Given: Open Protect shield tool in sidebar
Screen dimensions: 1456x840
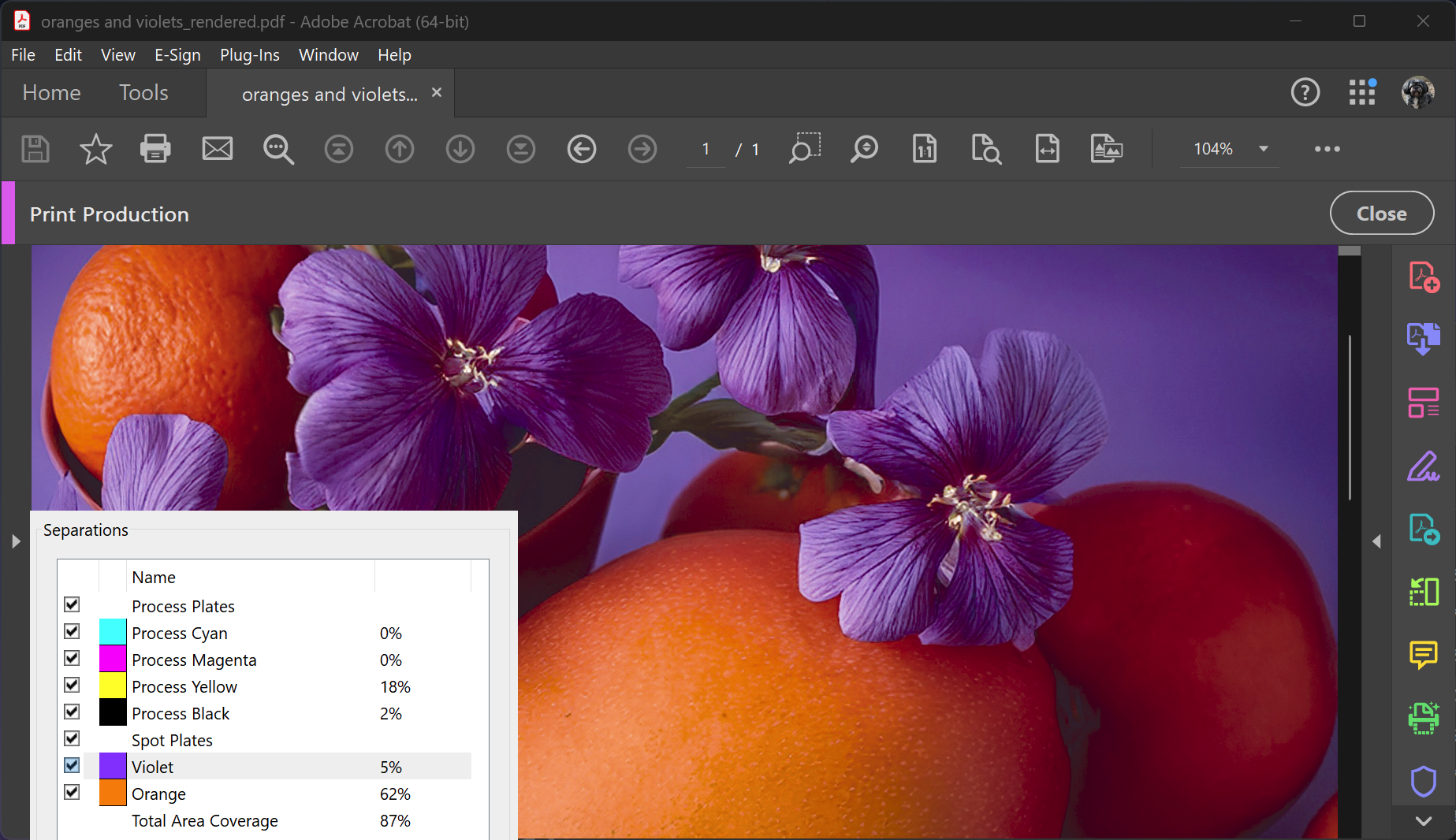Looking at the screenshot, I should click(x=1424, y=781).
